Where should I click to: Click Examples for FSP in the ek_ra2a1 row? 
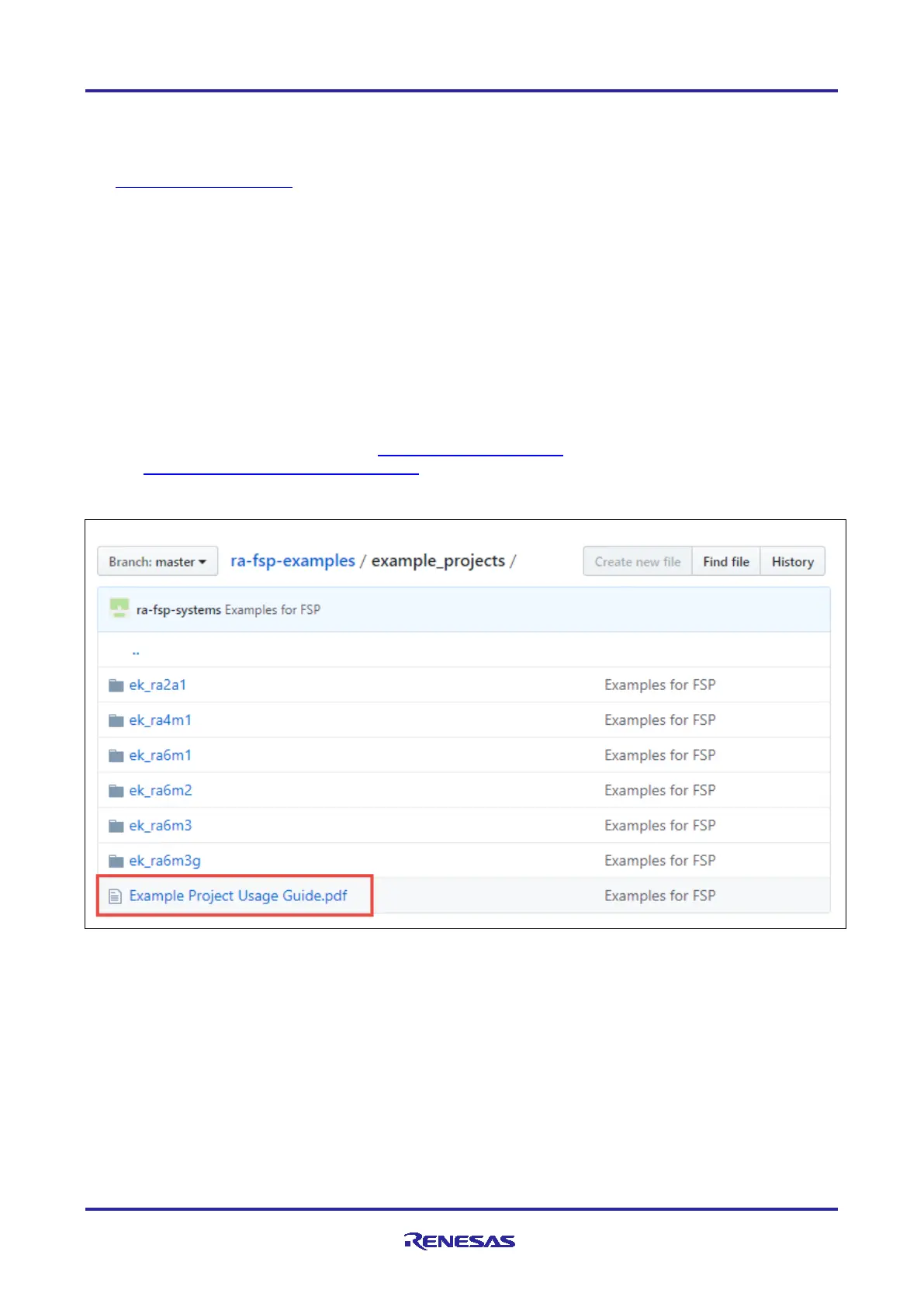click(660, 685)
